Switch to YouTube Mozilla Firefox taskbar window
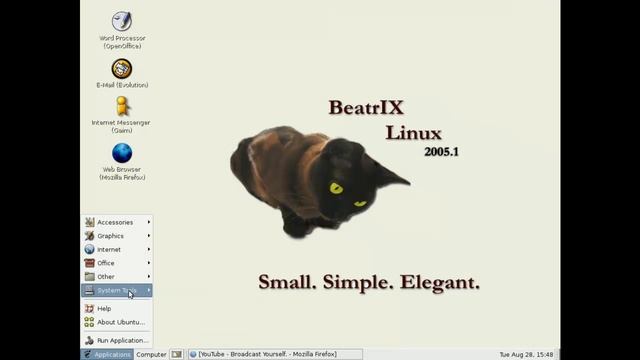The image size is (640, 360). pos(275,354)
